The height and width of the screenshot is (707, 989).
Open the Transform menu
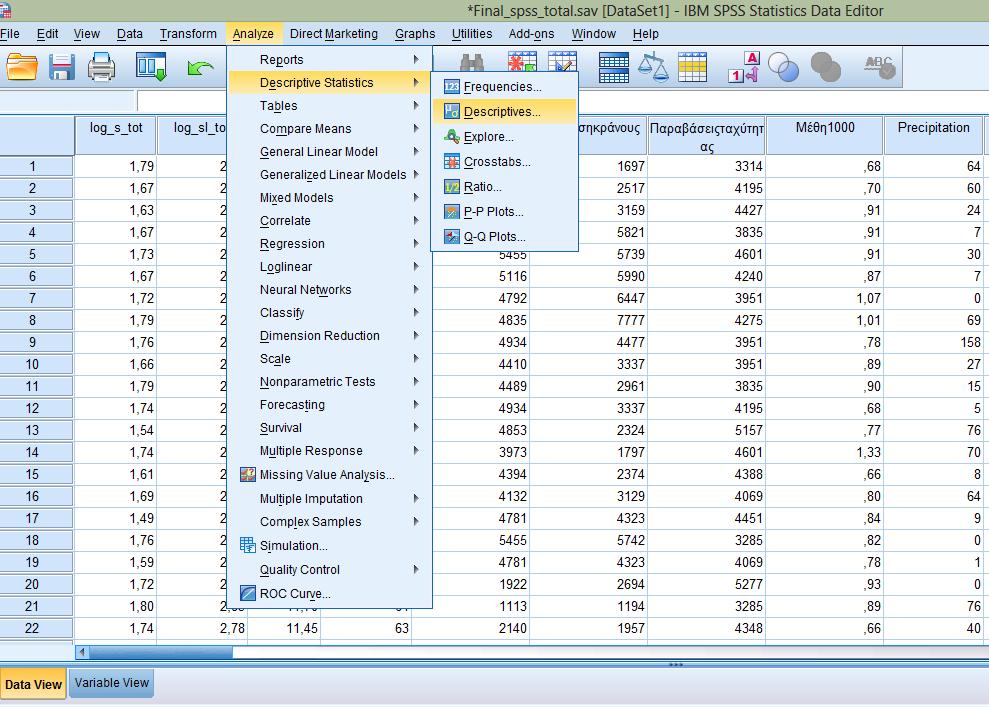(188, 33)
